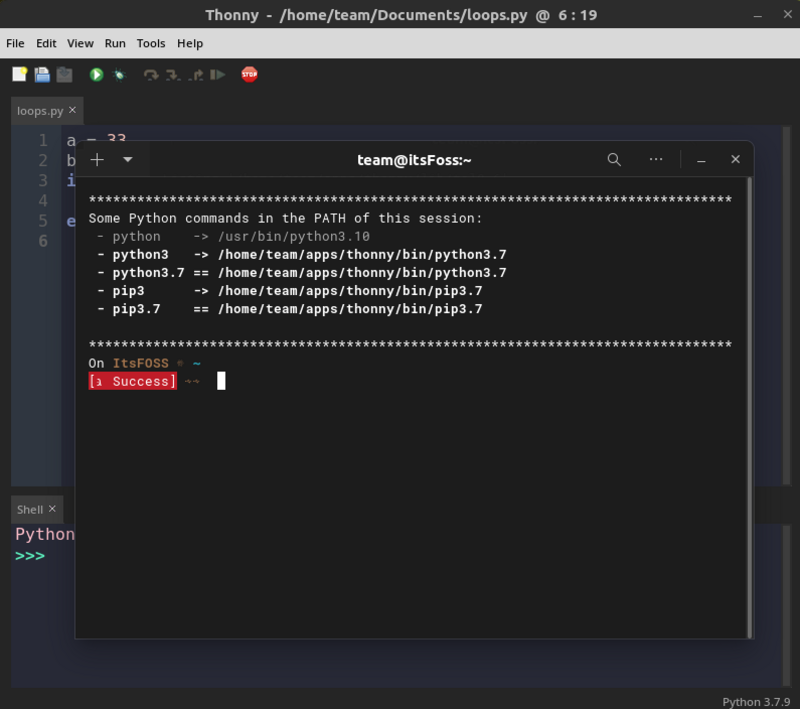The image size is (800, 709).
Task: Switch to the Shell tab
Action: (x=29, y=509)
